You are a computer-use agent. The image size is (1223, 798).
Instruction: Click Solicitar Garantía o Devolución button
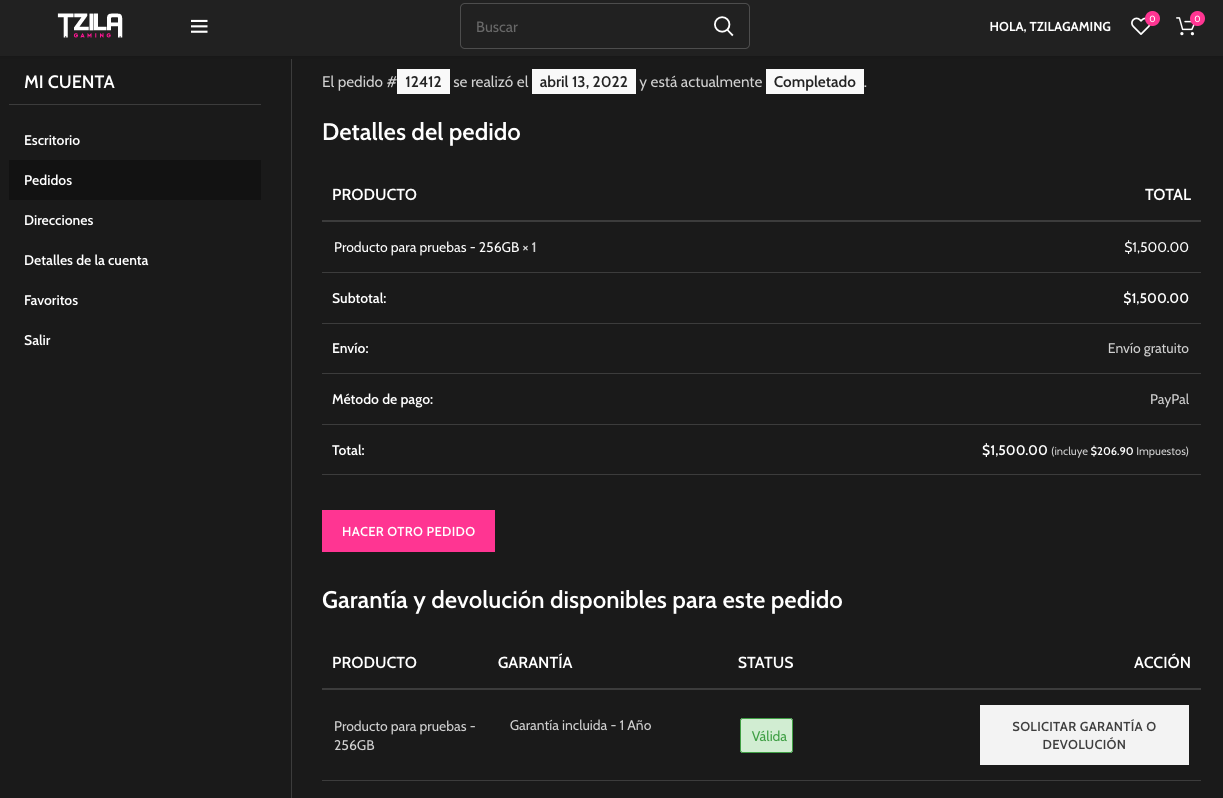coord(1084,735)
